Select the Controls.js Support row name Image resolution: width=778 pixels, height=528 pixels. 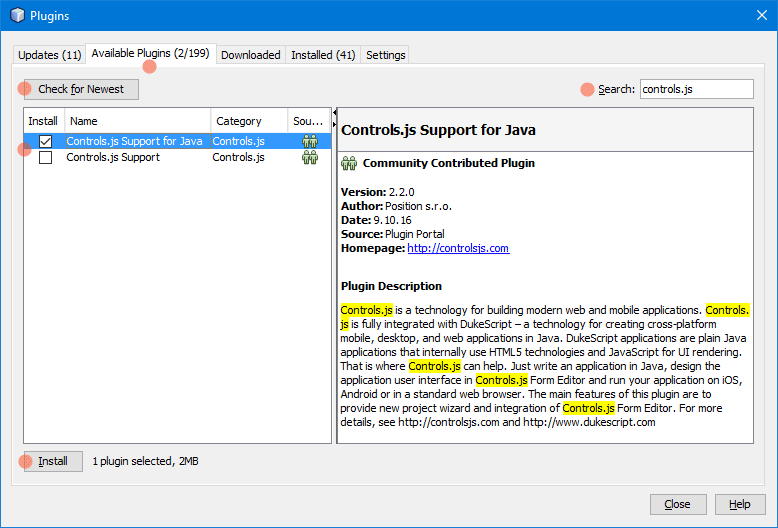(113, 157)
